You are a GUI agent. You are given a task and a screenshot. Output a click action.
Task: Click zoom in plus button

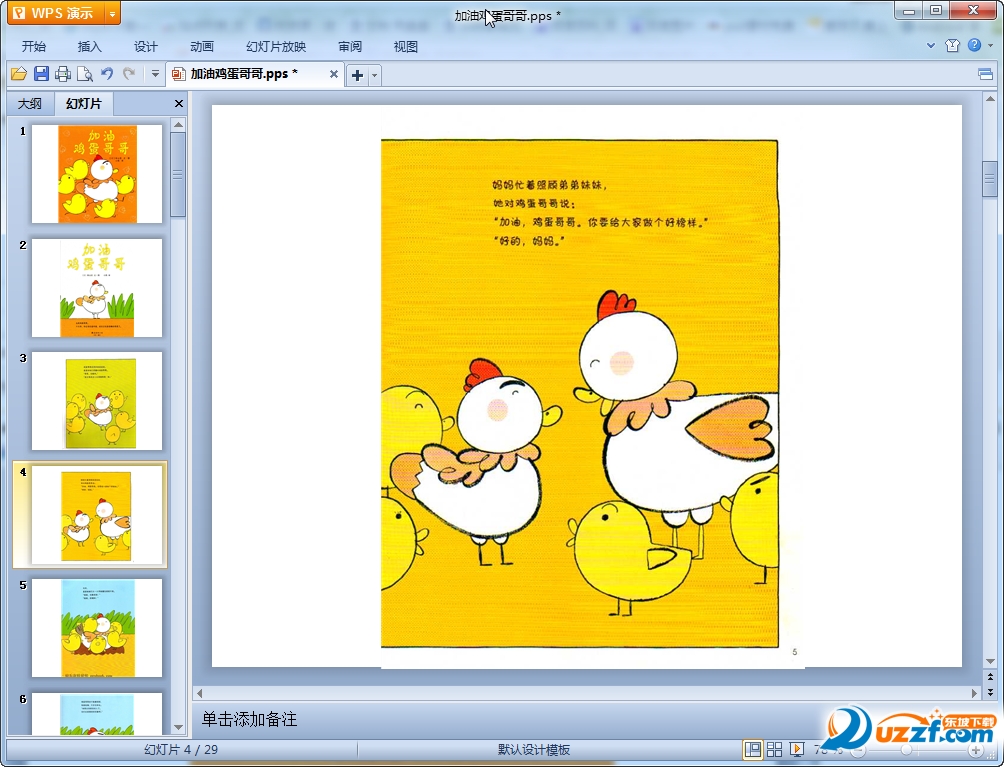975,750
